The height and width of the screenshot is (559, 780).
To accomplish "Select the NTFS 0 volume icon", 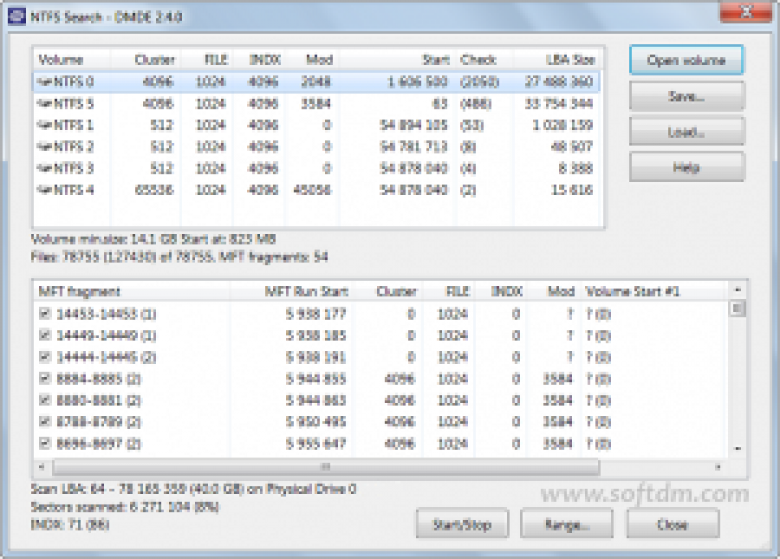I will pyautogui.click(x=44, y=82).
